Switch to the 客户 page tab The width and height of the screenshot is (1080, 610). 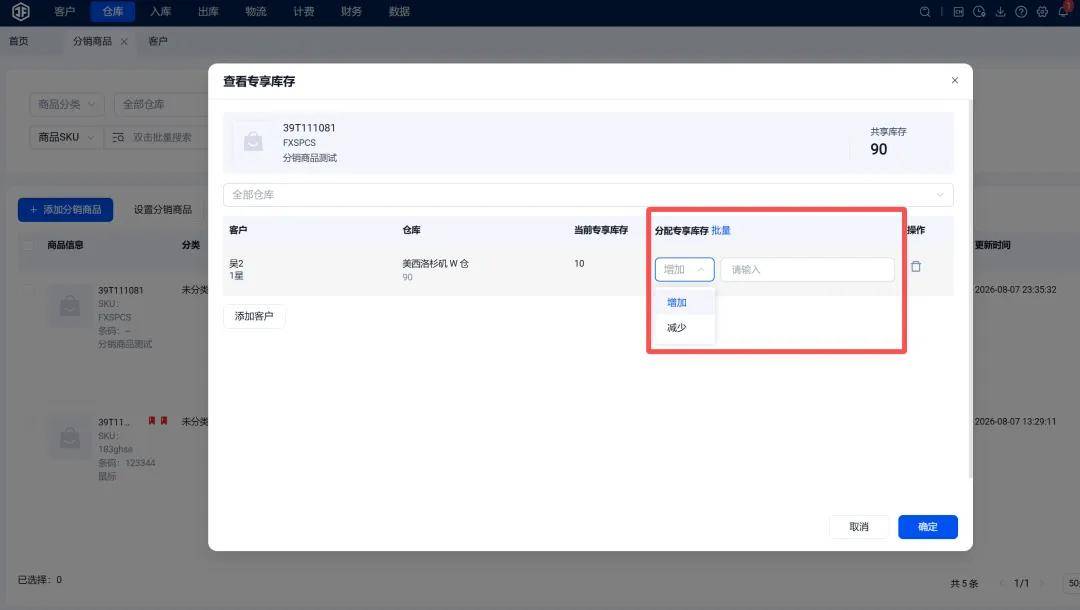(158, 41)
